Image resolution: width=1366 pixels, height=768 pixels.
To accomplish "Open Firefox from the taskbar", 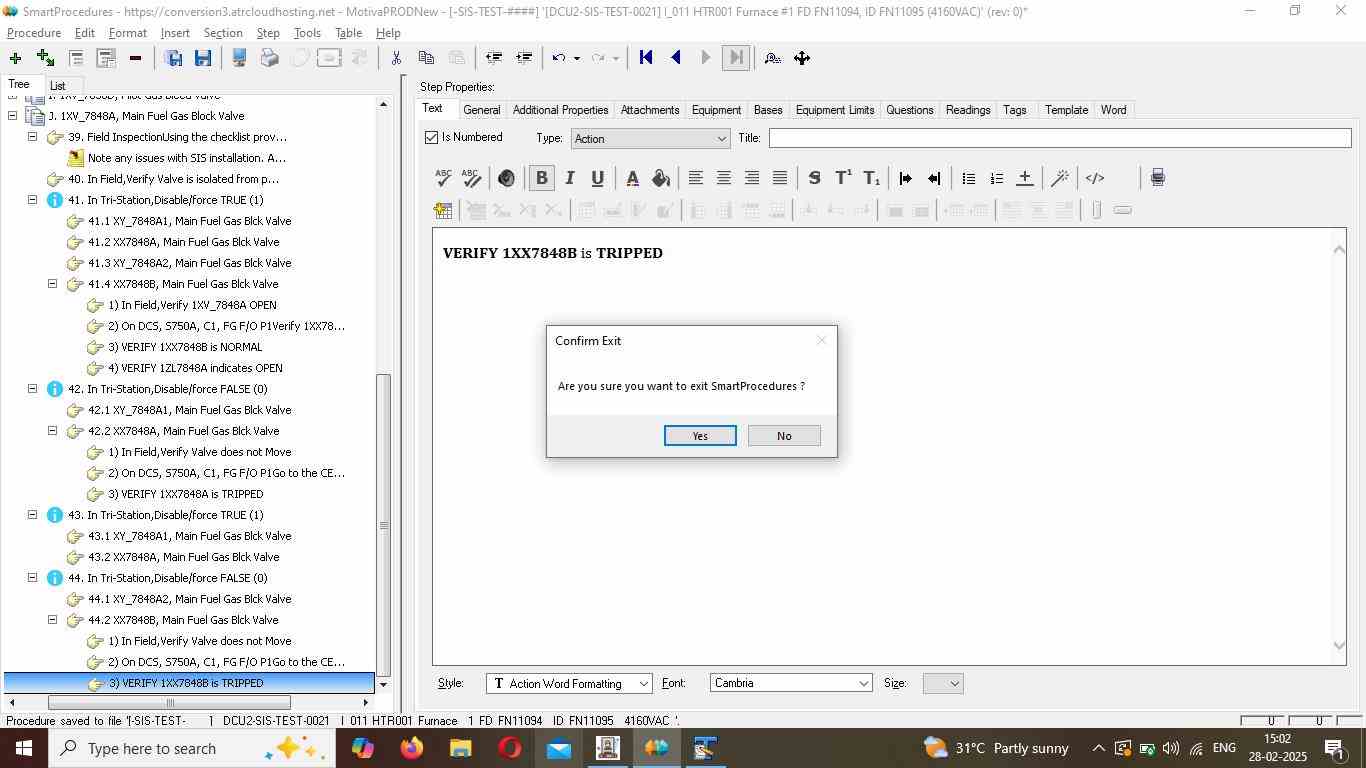I will click(411, 748).
